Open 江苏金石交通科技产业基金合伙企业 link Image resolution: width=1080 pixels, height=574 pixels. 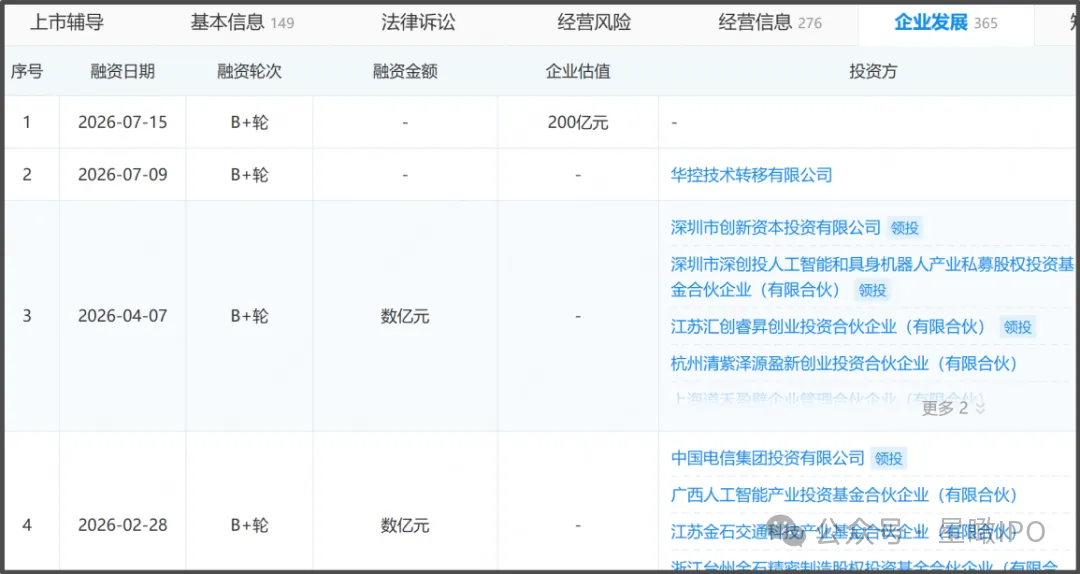point(844,531)
